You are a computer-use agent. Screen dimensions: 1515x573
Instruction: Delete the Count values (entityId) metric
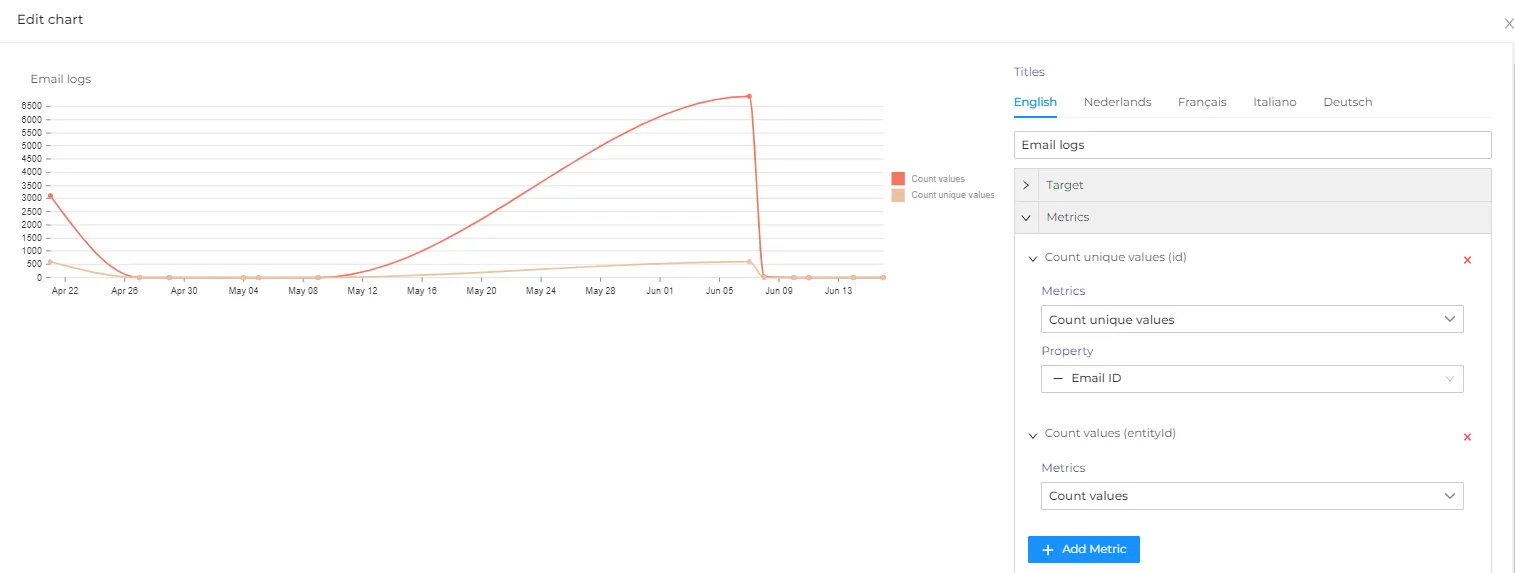[x=1467, y=437]
